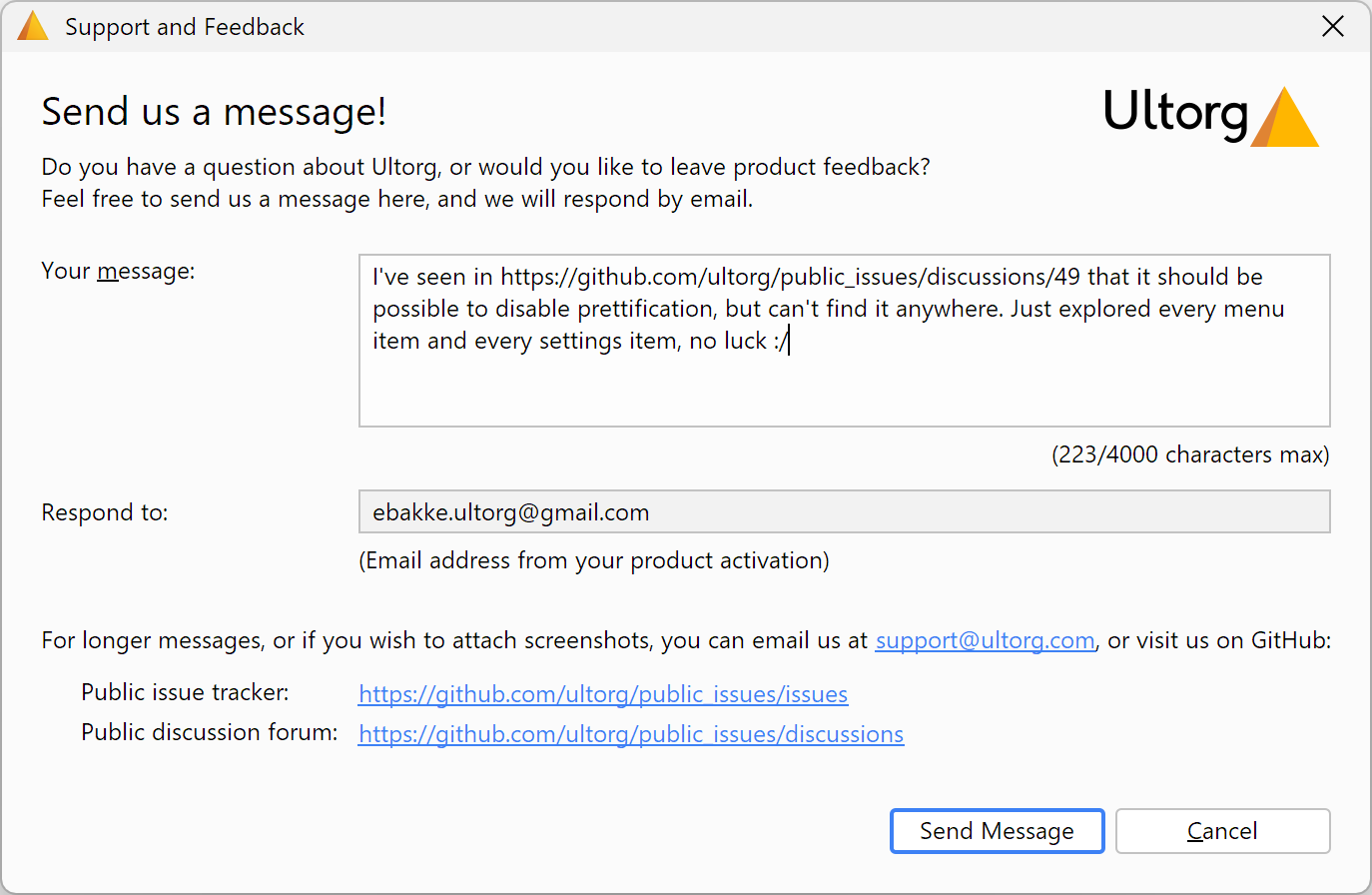Click the 'Support and Feedback' window title
The image size is (1372, 895).
click(185, 27)
